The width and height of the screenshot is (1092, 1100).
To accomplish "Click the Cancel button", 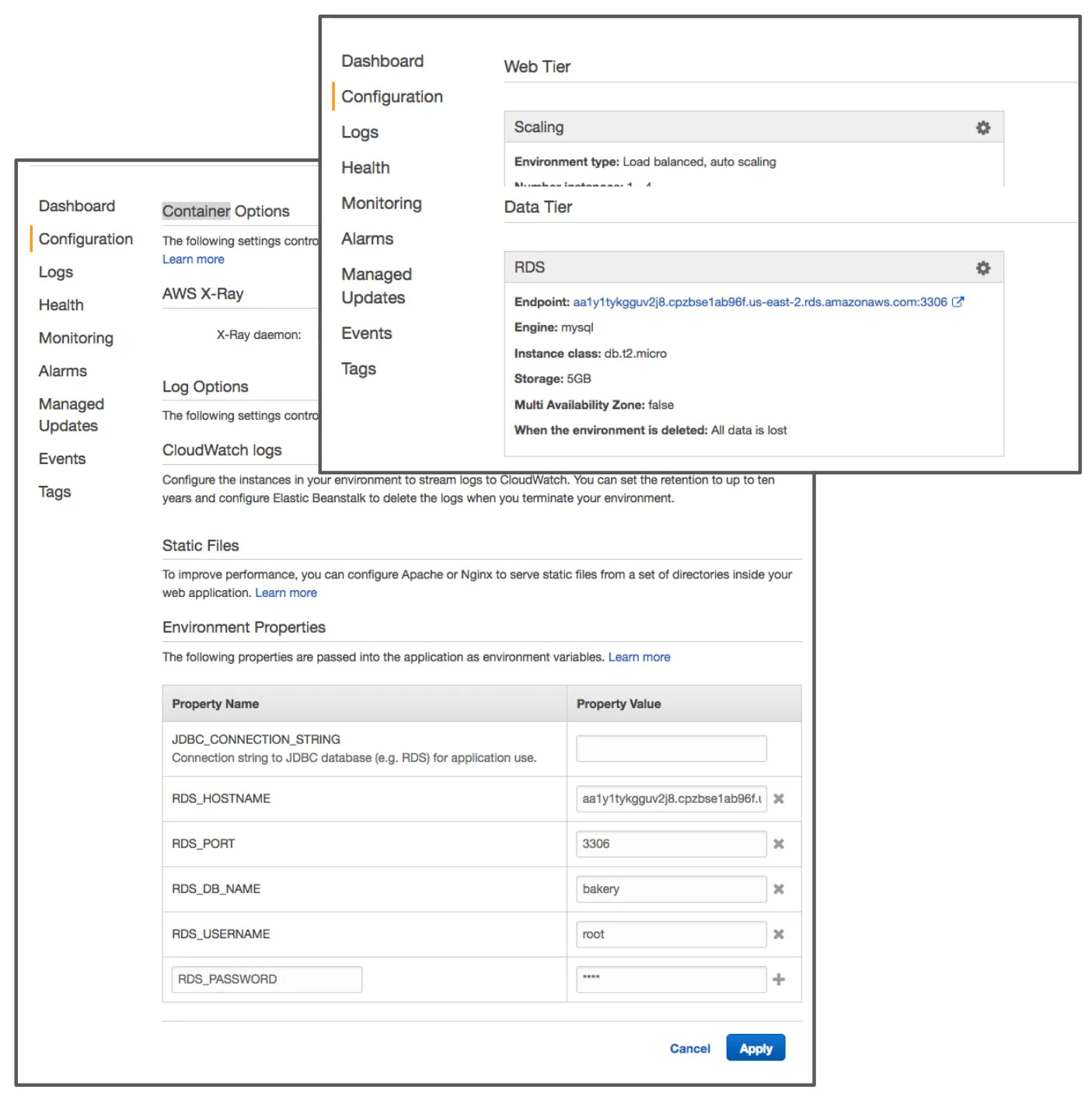I will [x=689, y=1048].
